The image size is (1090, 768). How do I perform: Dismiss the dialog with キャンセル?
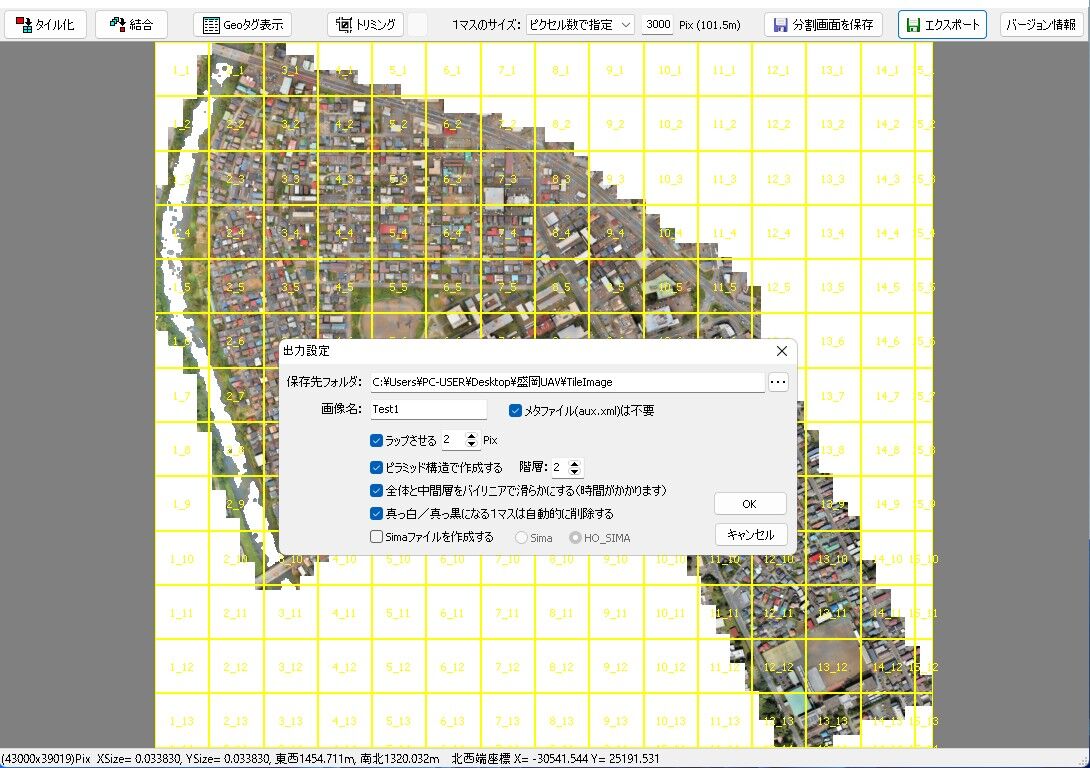(x=750, y=534)
